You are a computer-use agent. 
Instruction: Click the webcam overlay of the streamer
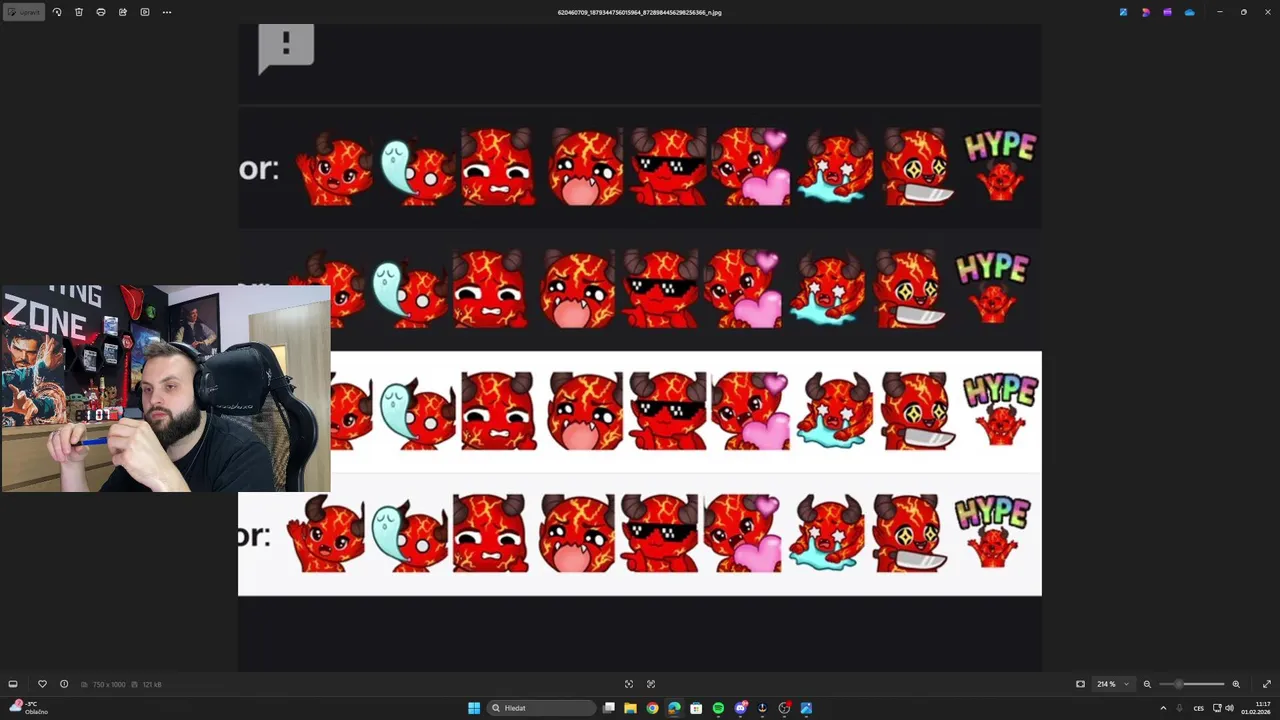(166, 389)
